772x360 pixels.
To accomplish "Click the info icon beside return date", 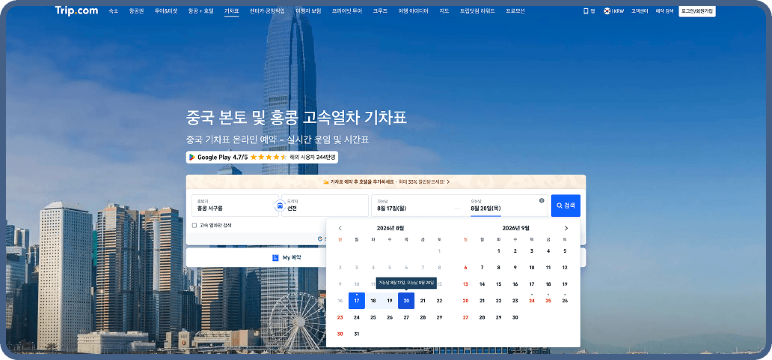I will pyautogui.click(x=542, y=200).
